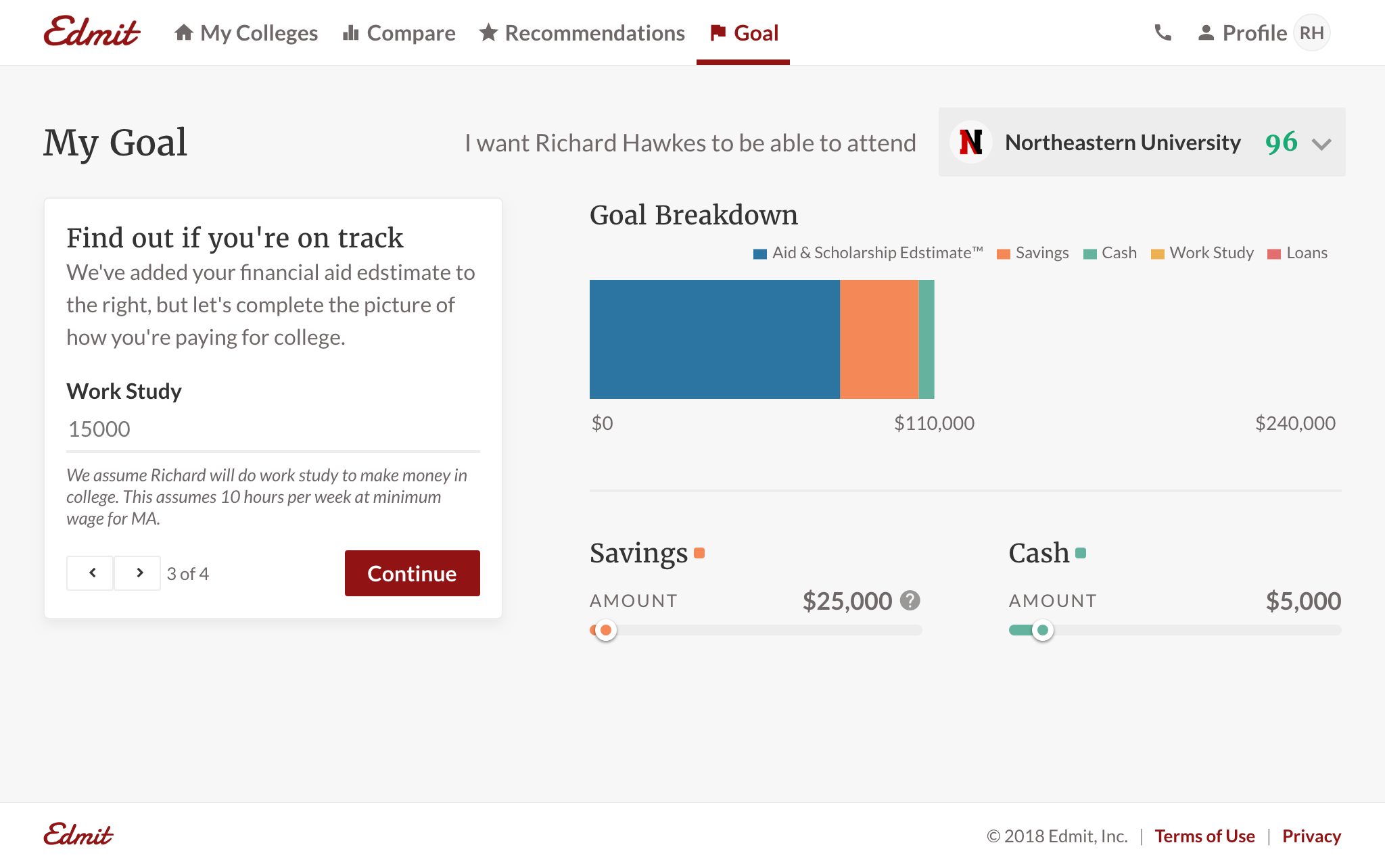
Task: Toggle Aid & Scholarship Edstimate legend item
Action: 868,253
